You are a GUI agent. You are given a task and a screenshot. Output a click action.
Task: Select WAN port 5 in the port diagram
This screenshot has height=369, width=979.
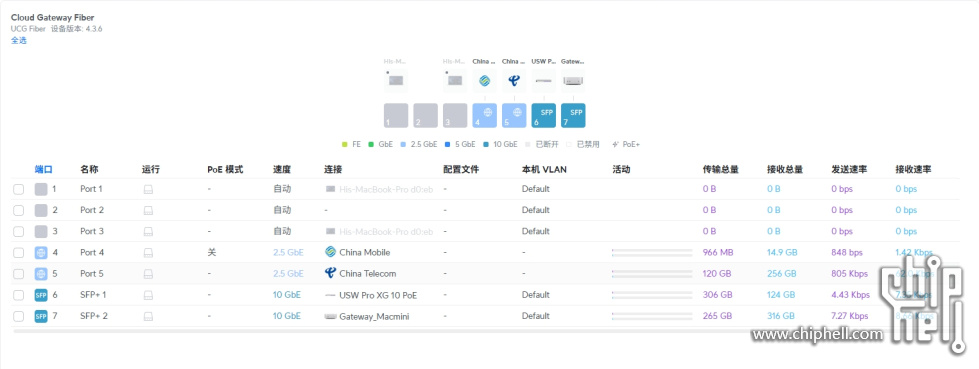[514, 116]
